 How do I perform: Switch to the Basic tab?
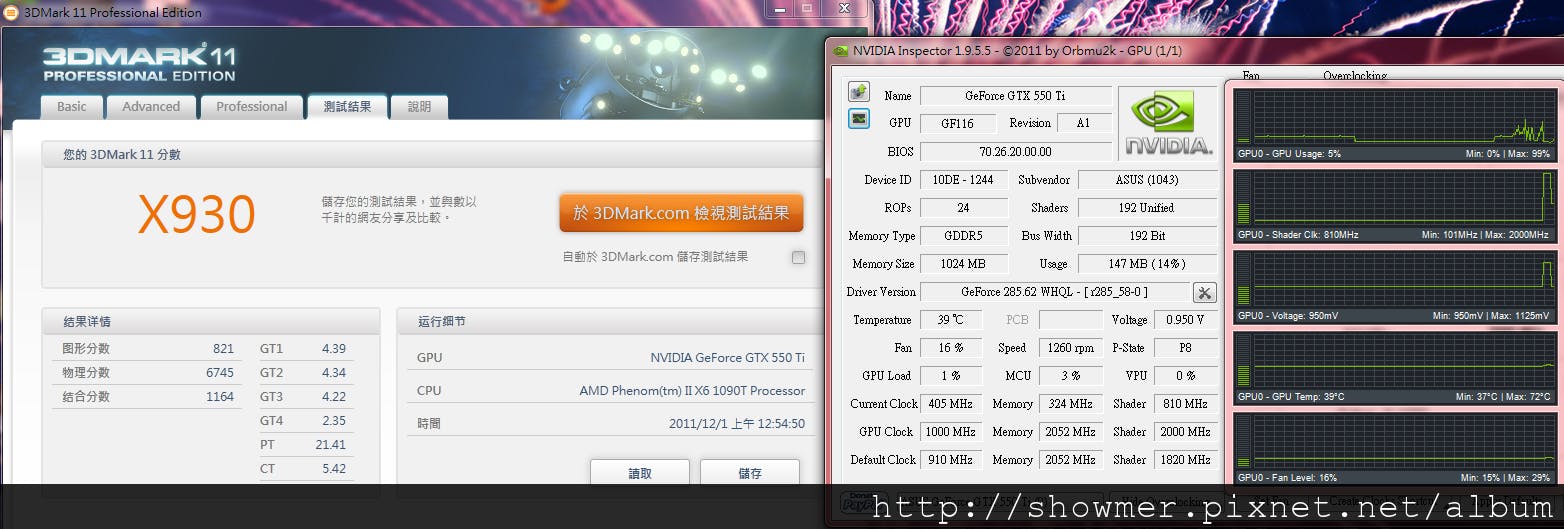[x=72, y=107]
